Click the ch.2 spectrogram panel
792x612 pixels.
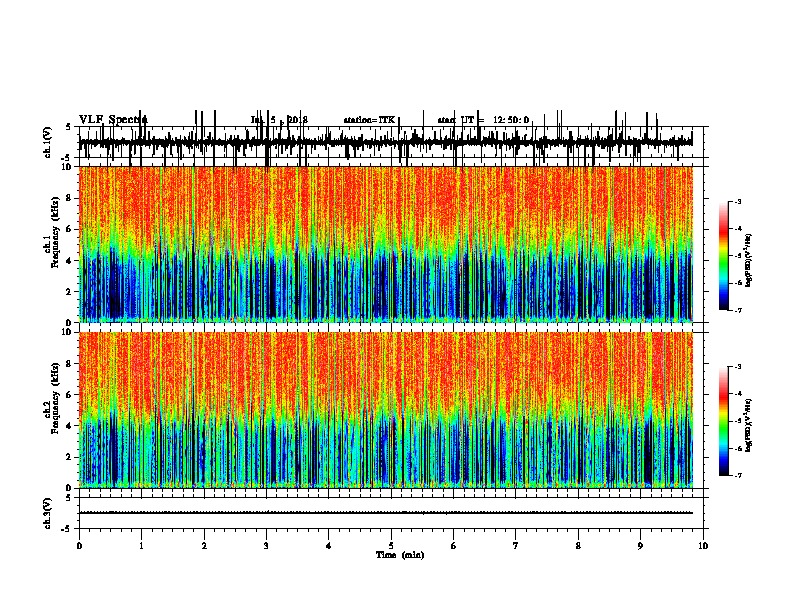coord(386,410)
